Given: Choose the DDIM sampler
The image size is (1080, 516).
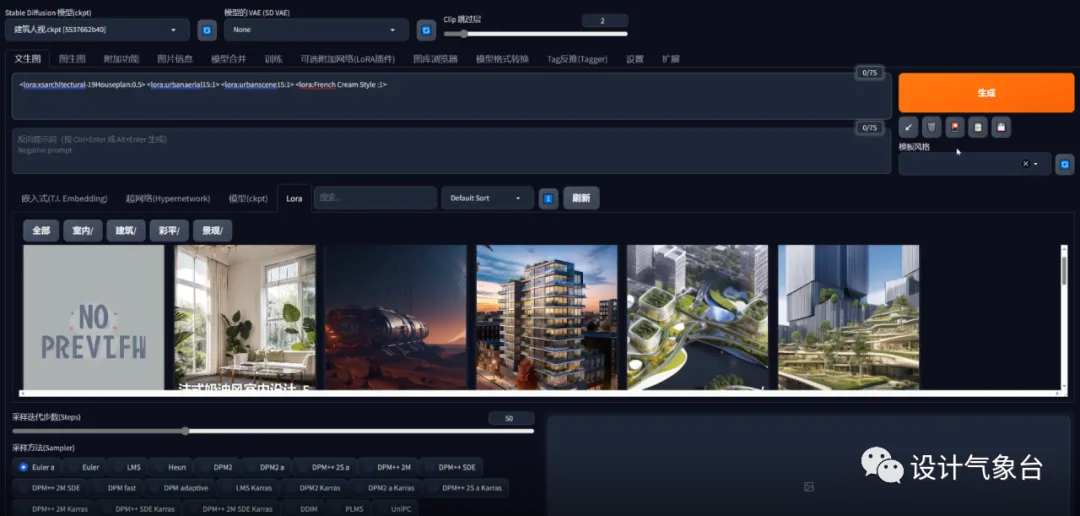Looking at the screenshot, I should [303, 508].
